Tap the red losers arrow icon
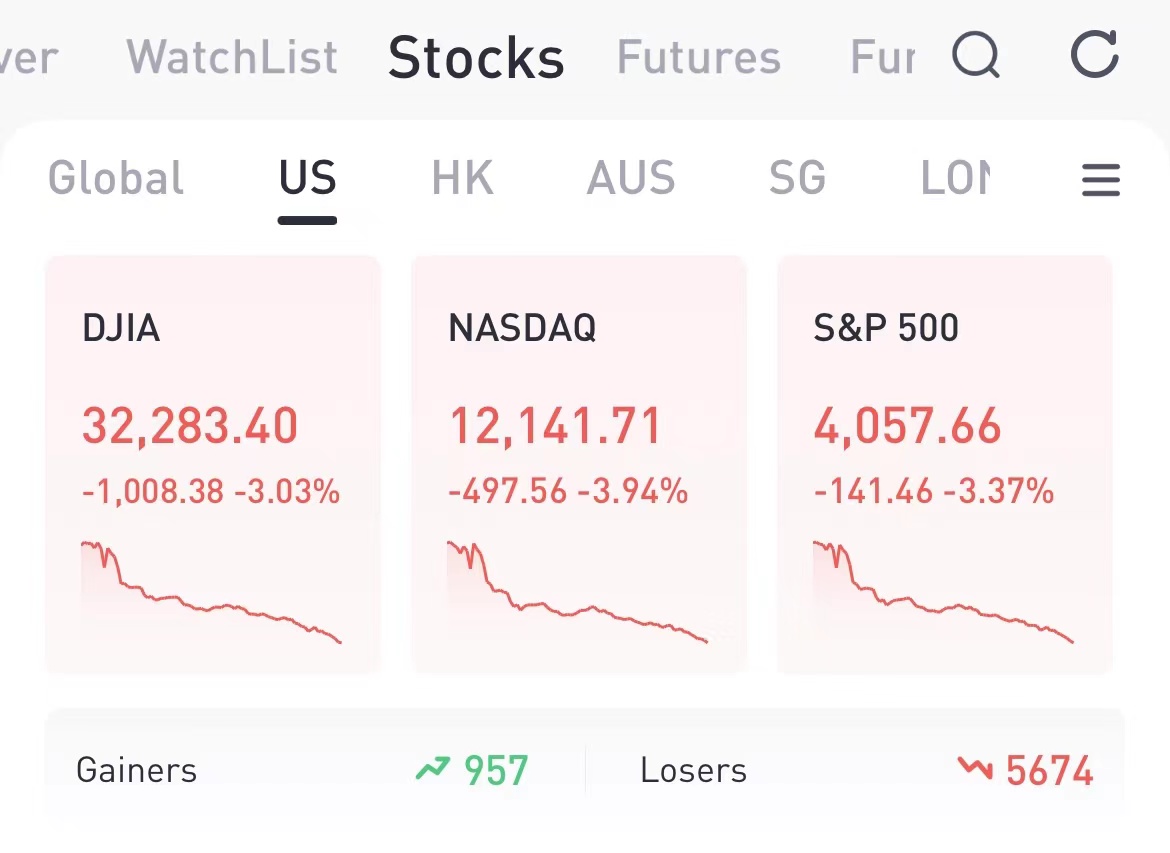 (974, 769)
